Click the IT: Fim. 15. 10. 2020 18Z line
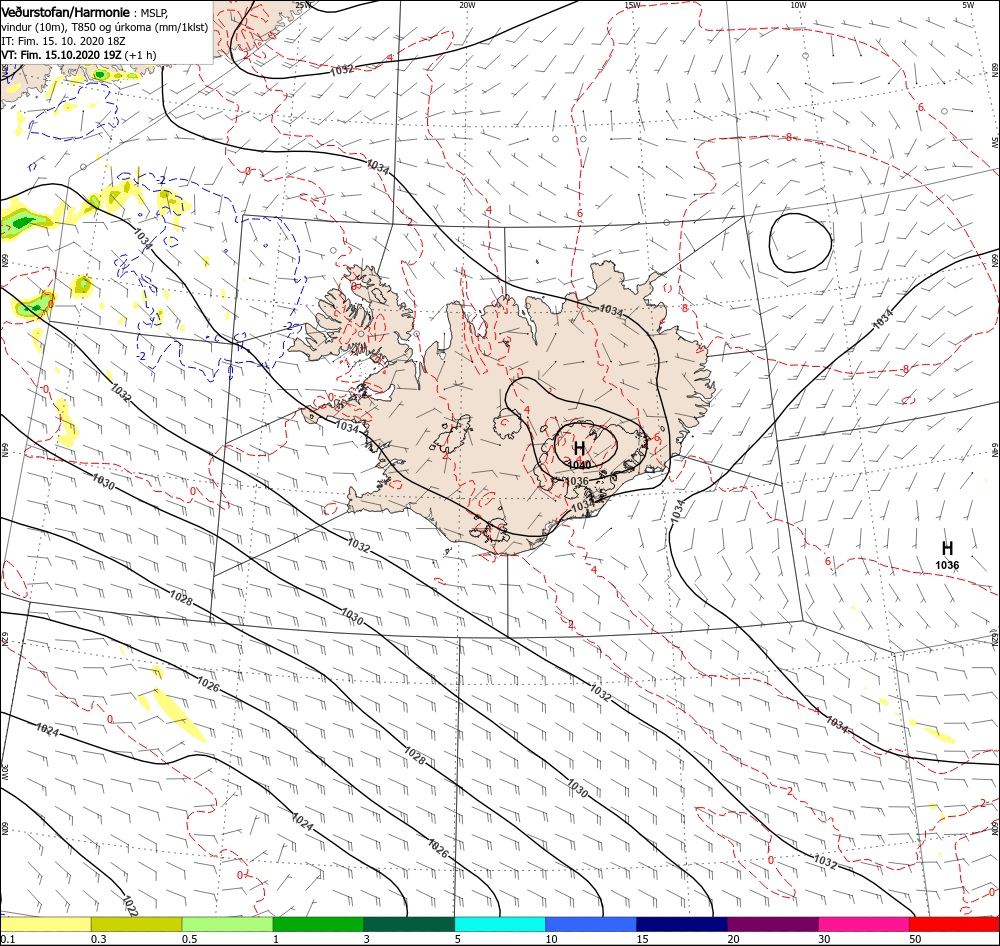Screen dimensions: 1000x946 click(63, 41)
